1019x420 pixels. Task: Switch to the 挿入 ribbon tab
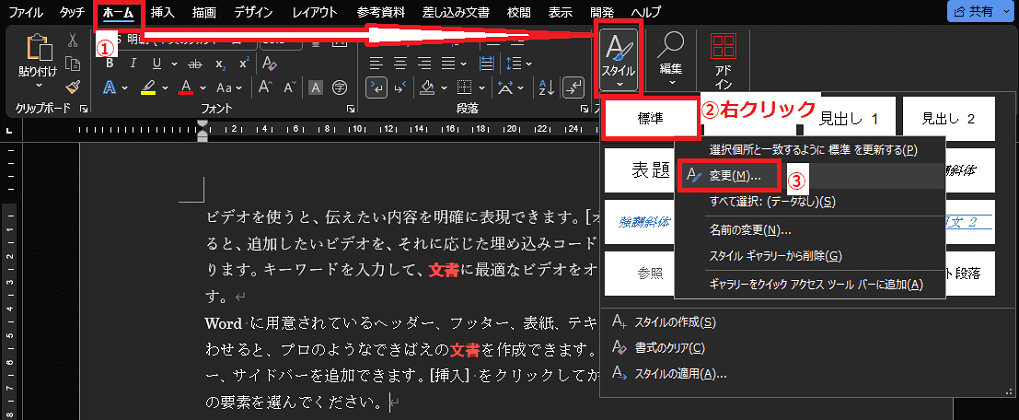(163, 12)
